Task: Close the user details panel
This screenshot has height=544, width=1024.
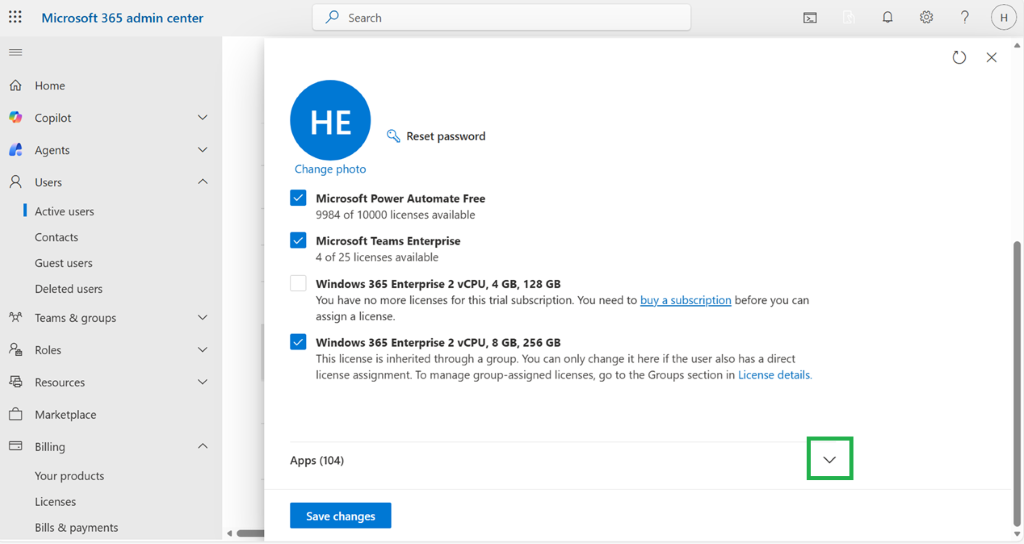Action: click(991, 57)
